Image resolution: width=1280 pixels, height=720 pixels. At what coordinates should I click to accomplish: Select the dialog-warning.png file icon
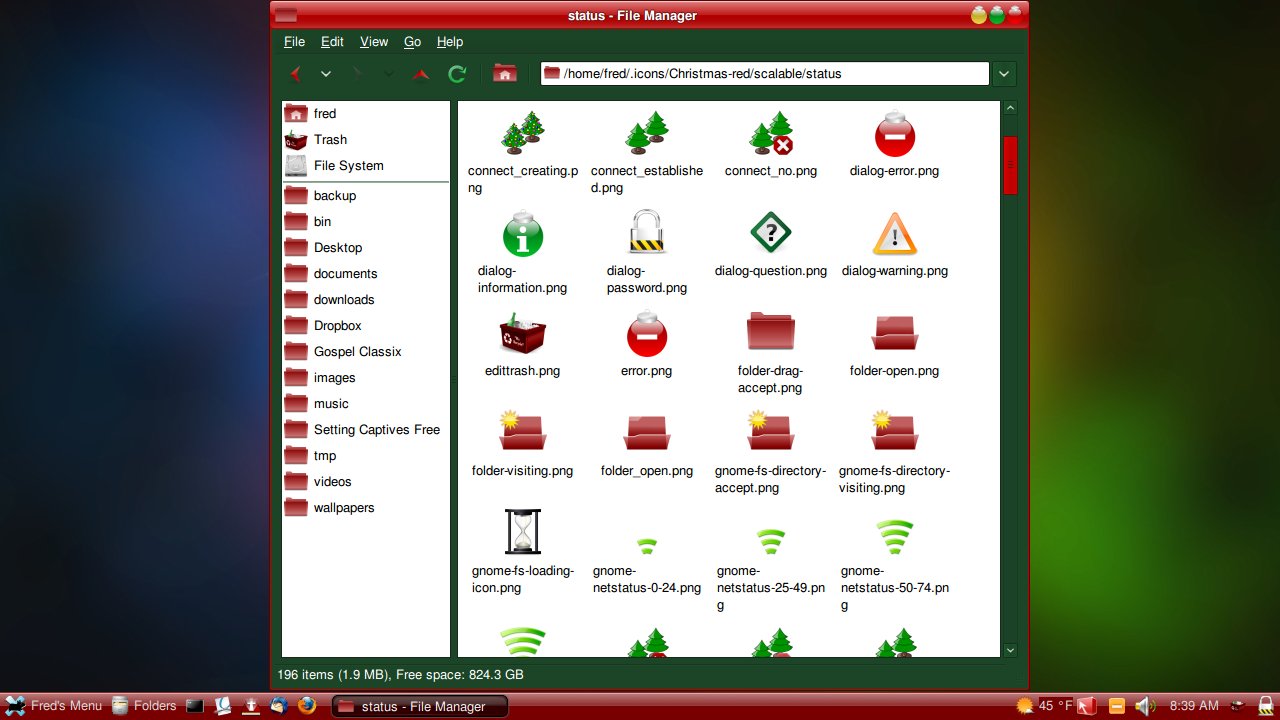pos(895,234)
